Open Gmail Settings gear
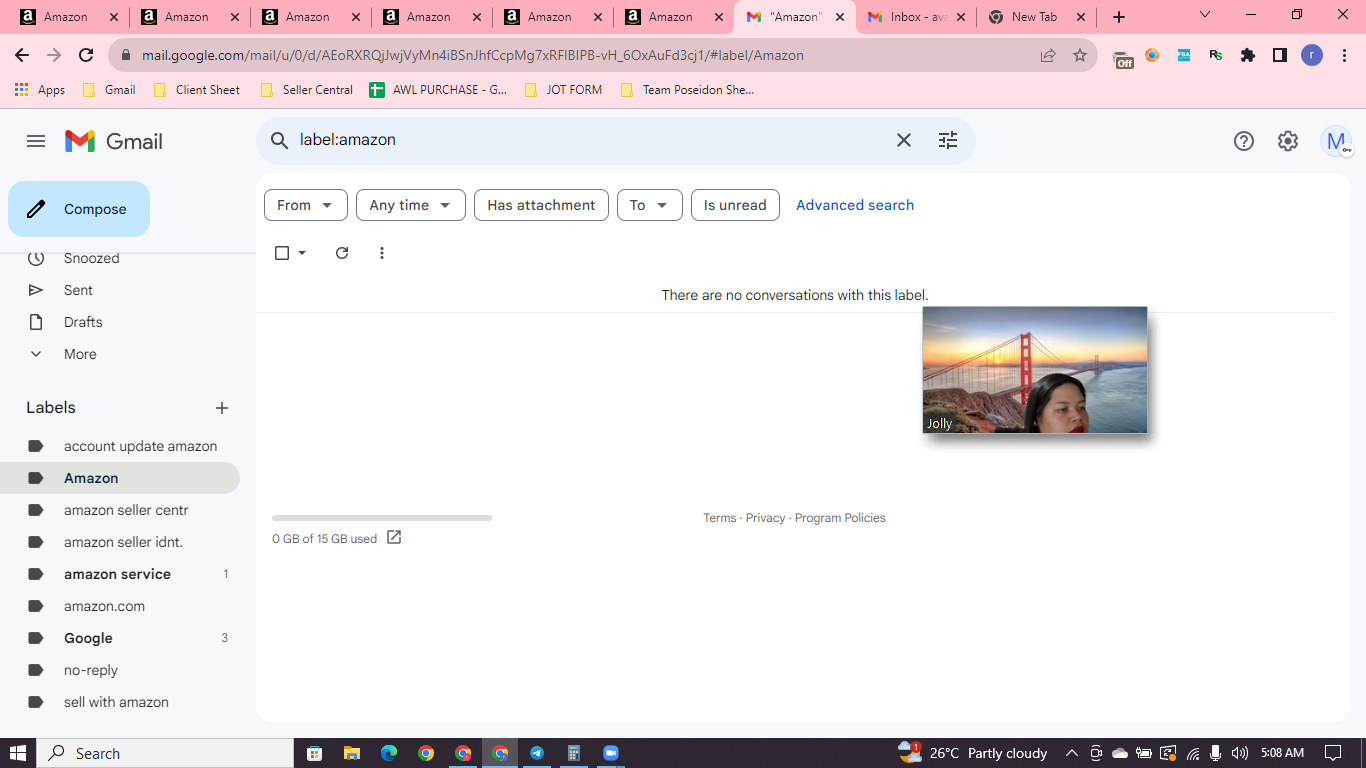 pos(1288,141)
